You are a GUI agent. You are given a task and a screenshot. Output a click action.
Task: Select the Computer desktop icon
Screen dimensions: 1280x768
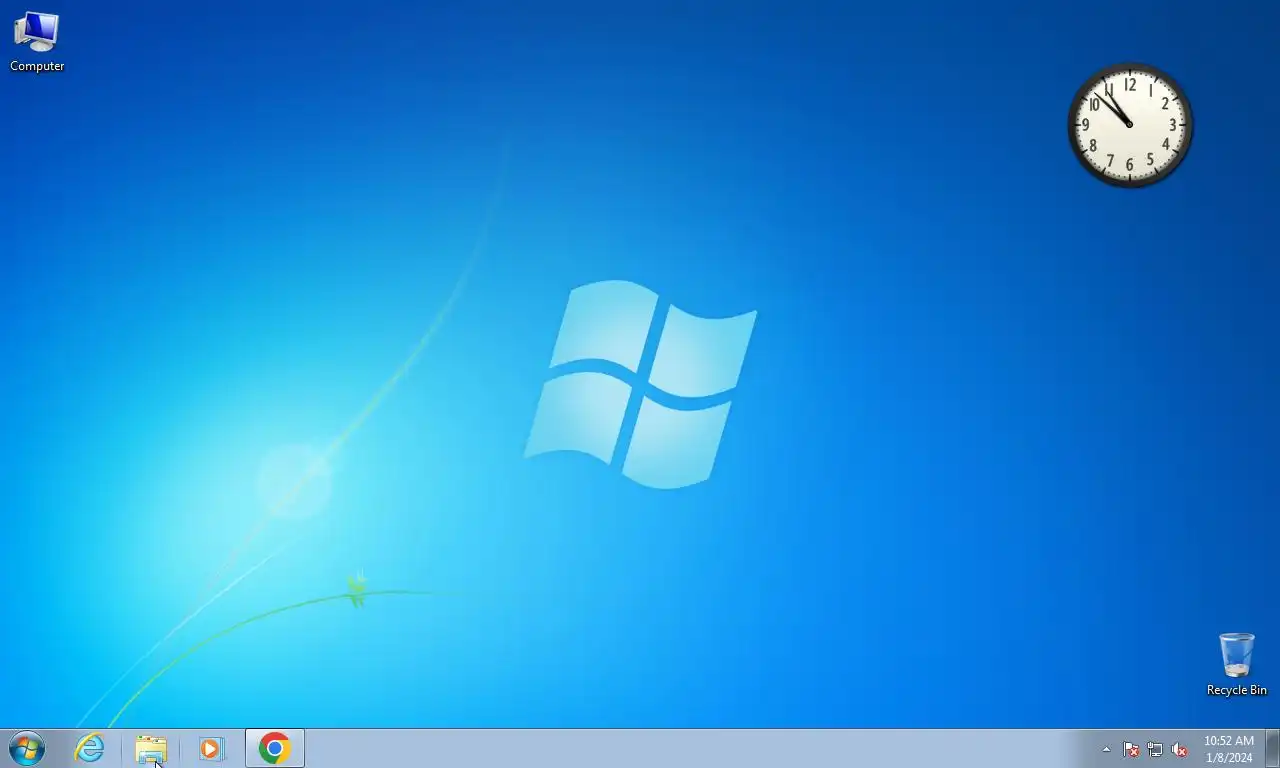[x=37, y=42]
